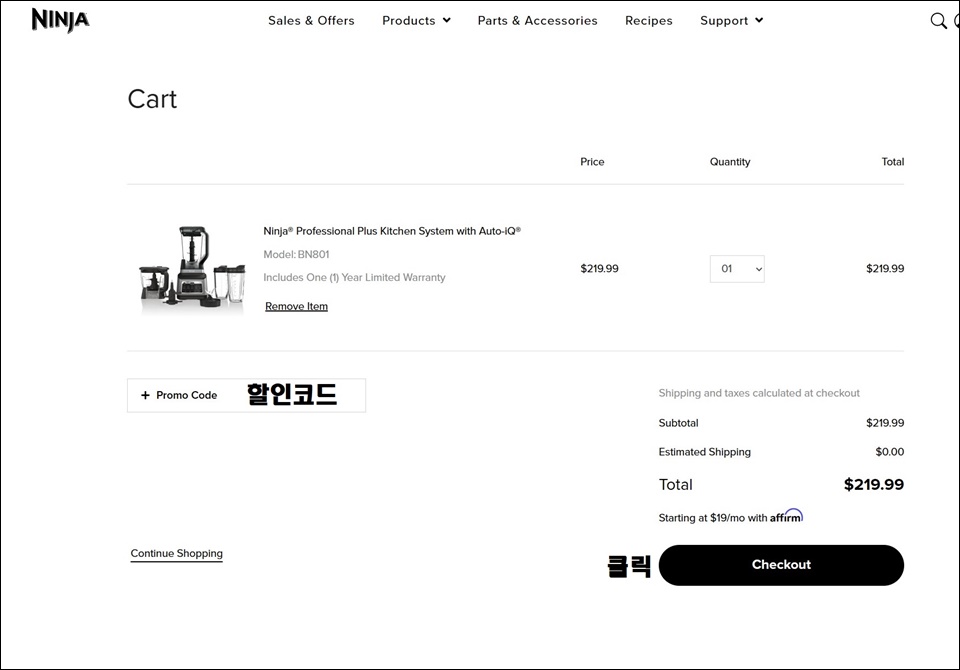Click the Checkout button
This screenshot has height=670, width=960.
781,565
